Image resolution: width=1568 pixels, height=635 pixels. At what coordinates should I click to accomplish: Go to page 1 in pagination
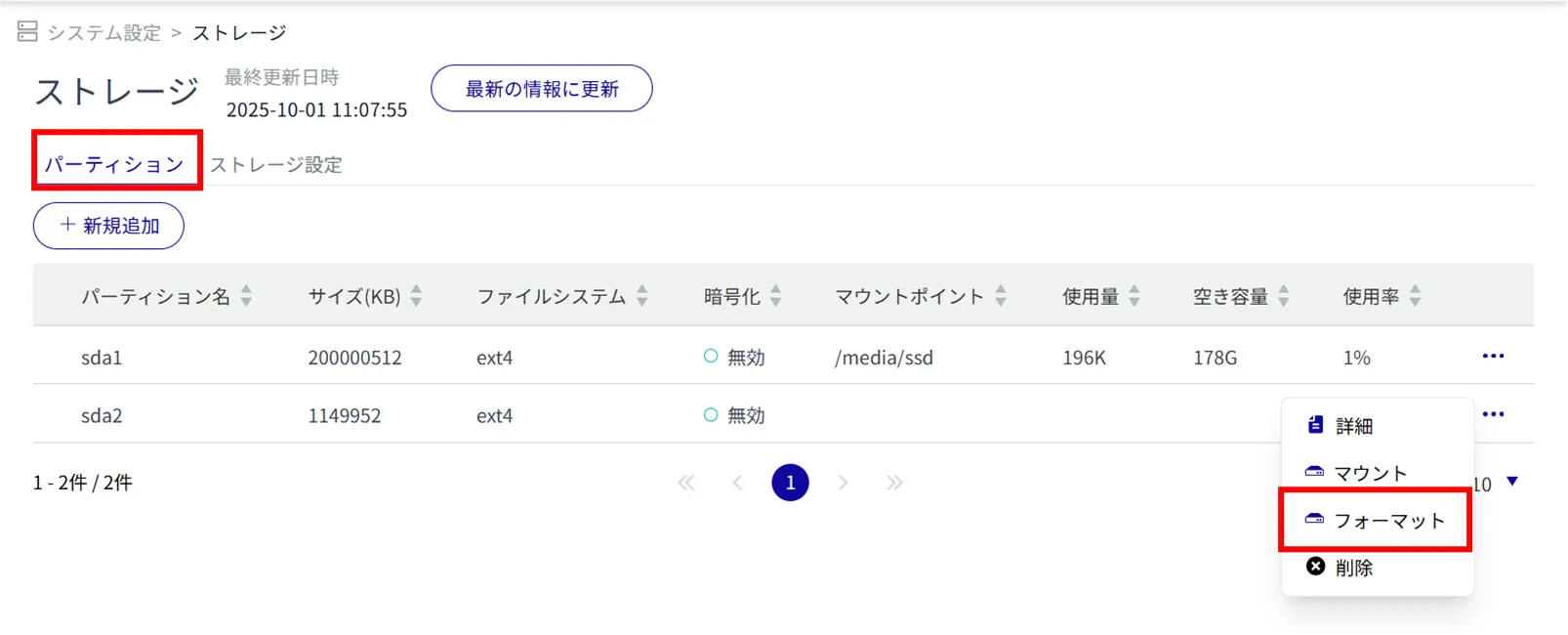[x=790, y=483]
